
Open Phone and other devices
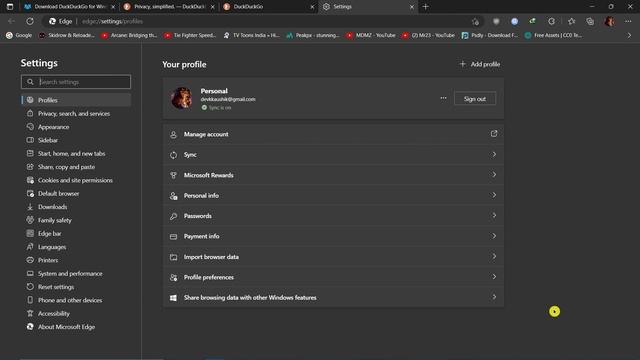click(76, 300)
